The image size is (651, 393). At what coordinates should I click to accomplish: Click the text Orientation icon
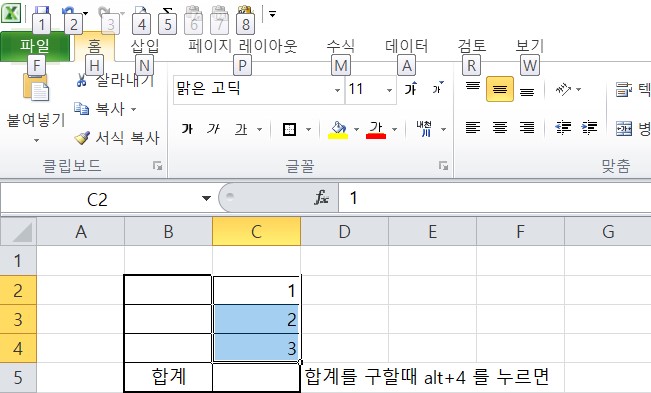(x=563, y=89)
